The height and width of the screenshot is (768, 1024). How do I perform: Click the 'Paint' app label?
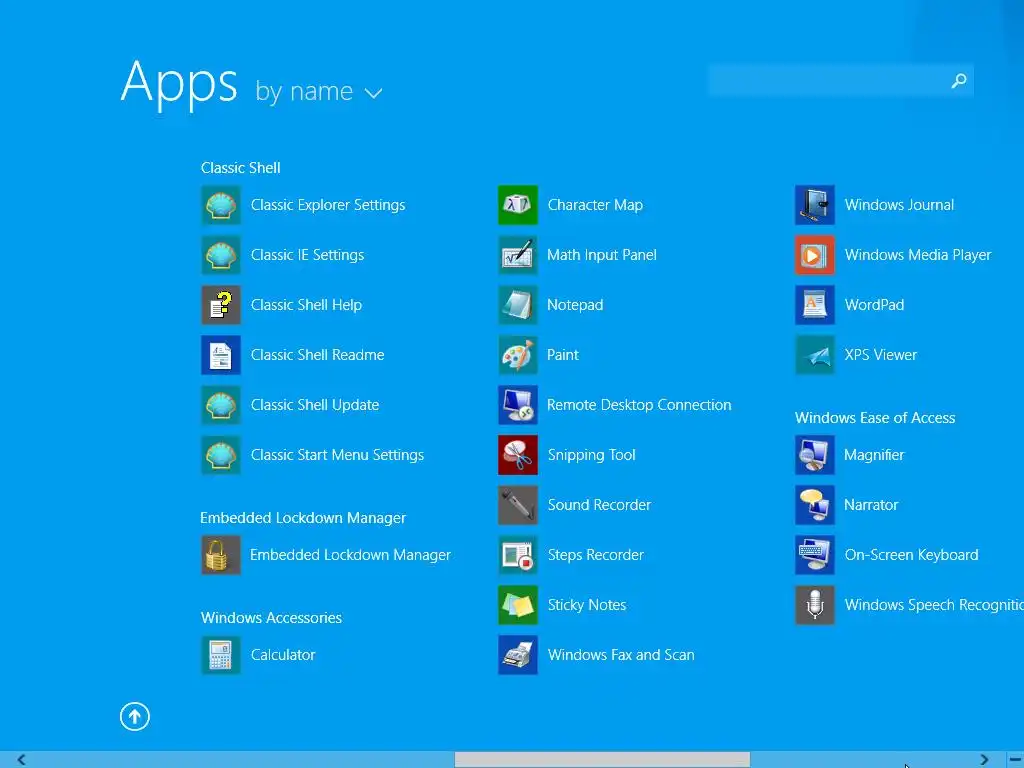click(563, 355)
